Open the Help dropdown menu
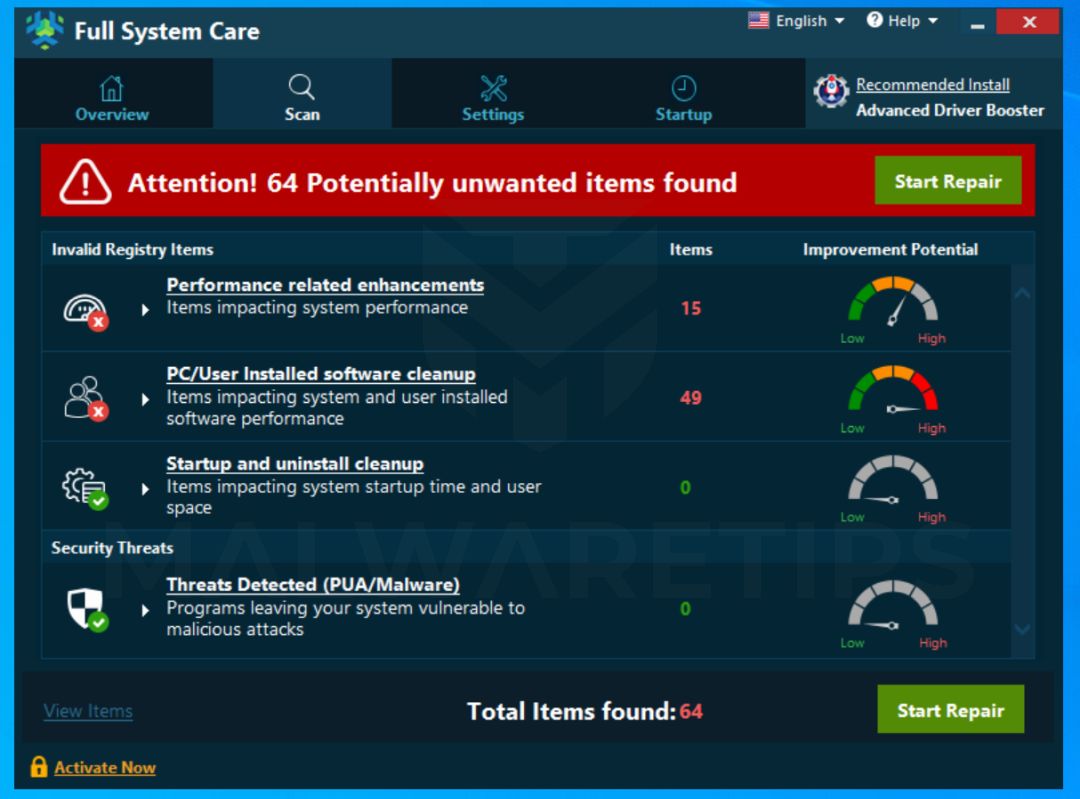 [x=902, y=21]
